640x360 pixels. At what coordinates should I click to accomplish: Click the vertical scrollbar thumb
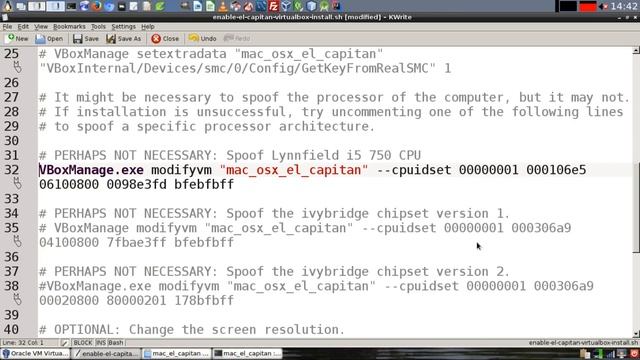point(636,207)
